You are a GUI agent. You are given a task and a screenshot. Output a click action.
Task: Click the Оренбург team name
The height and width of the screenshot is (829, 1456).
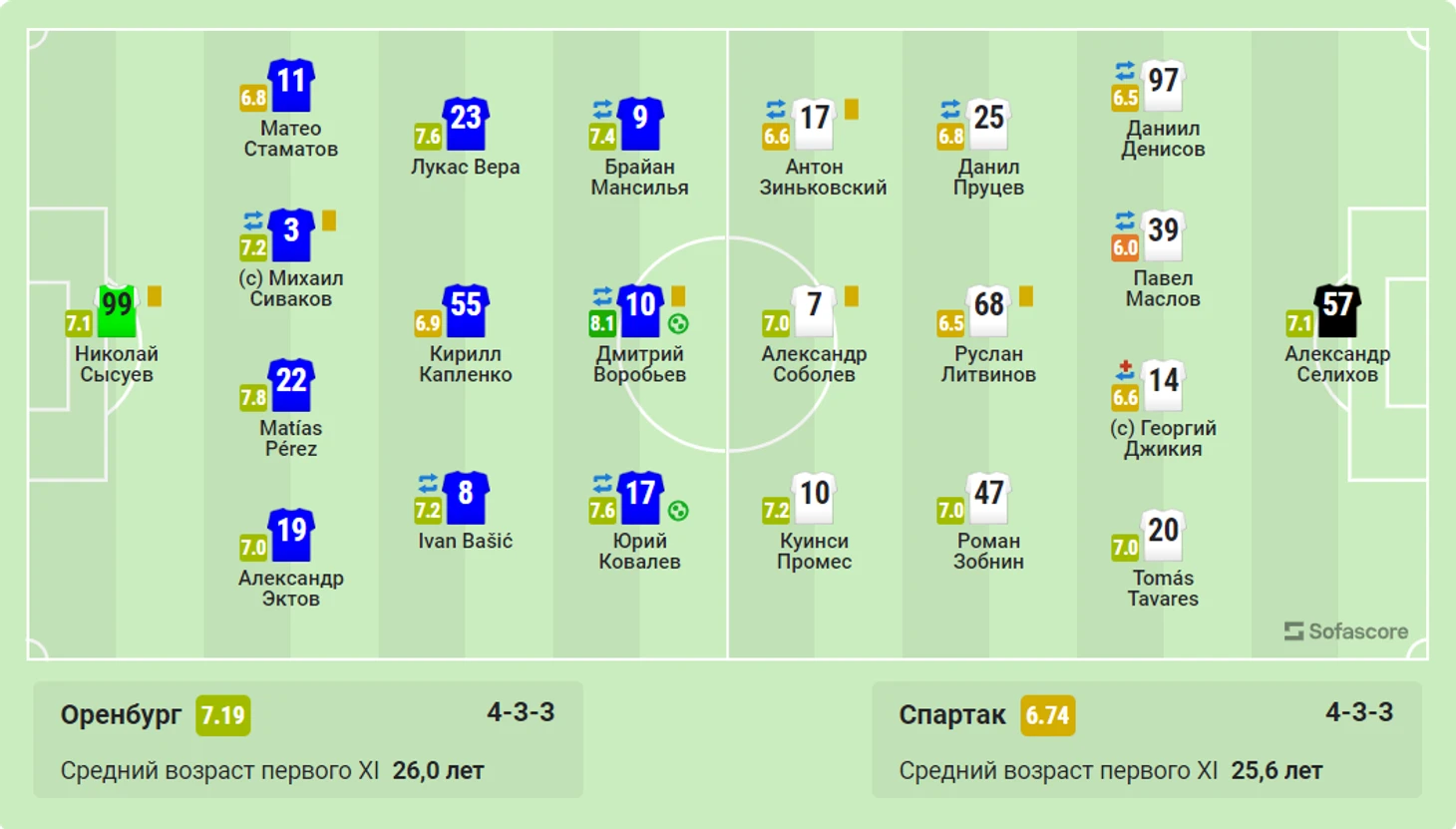tap(121, 714)
